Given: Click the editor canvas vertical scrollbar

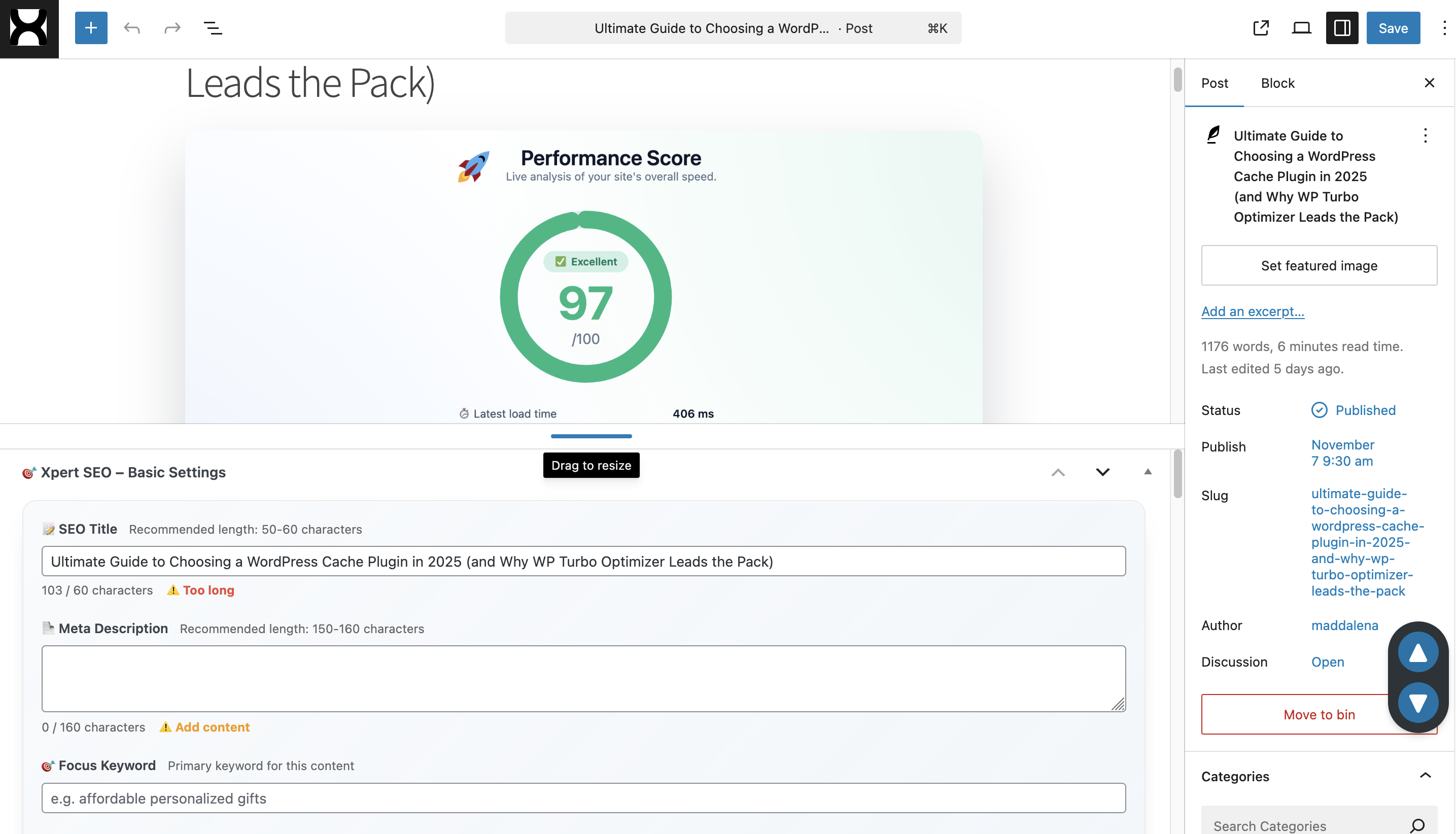Looking at the screenshot, I should 1177,80.
